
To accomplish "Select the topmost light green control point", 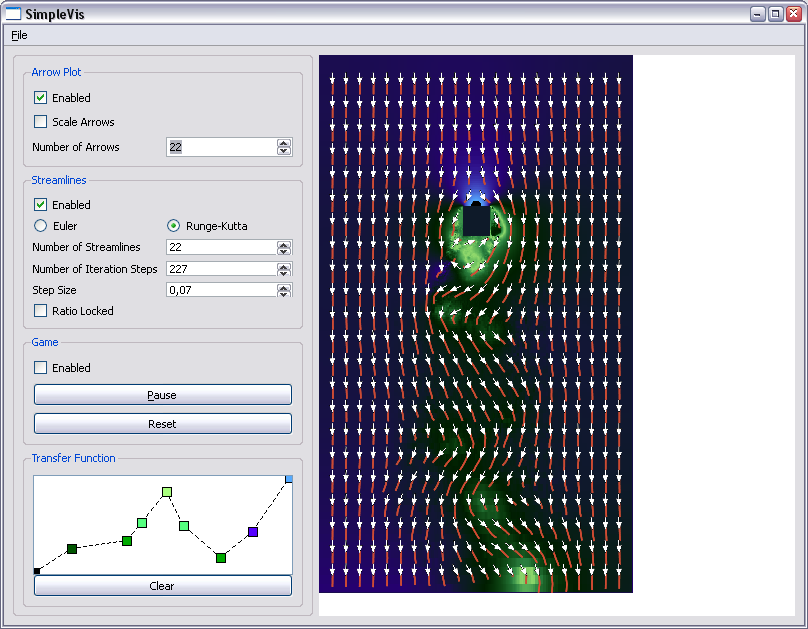I will [167, 492].
